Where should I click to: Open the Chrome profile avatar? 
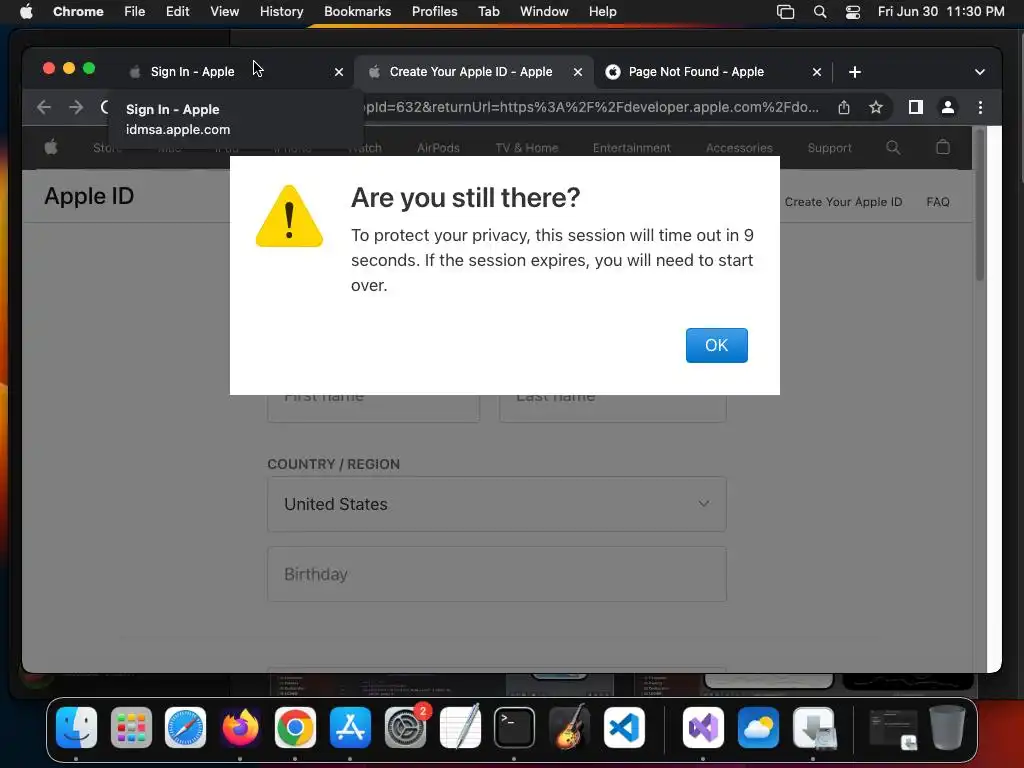point(948,107)
